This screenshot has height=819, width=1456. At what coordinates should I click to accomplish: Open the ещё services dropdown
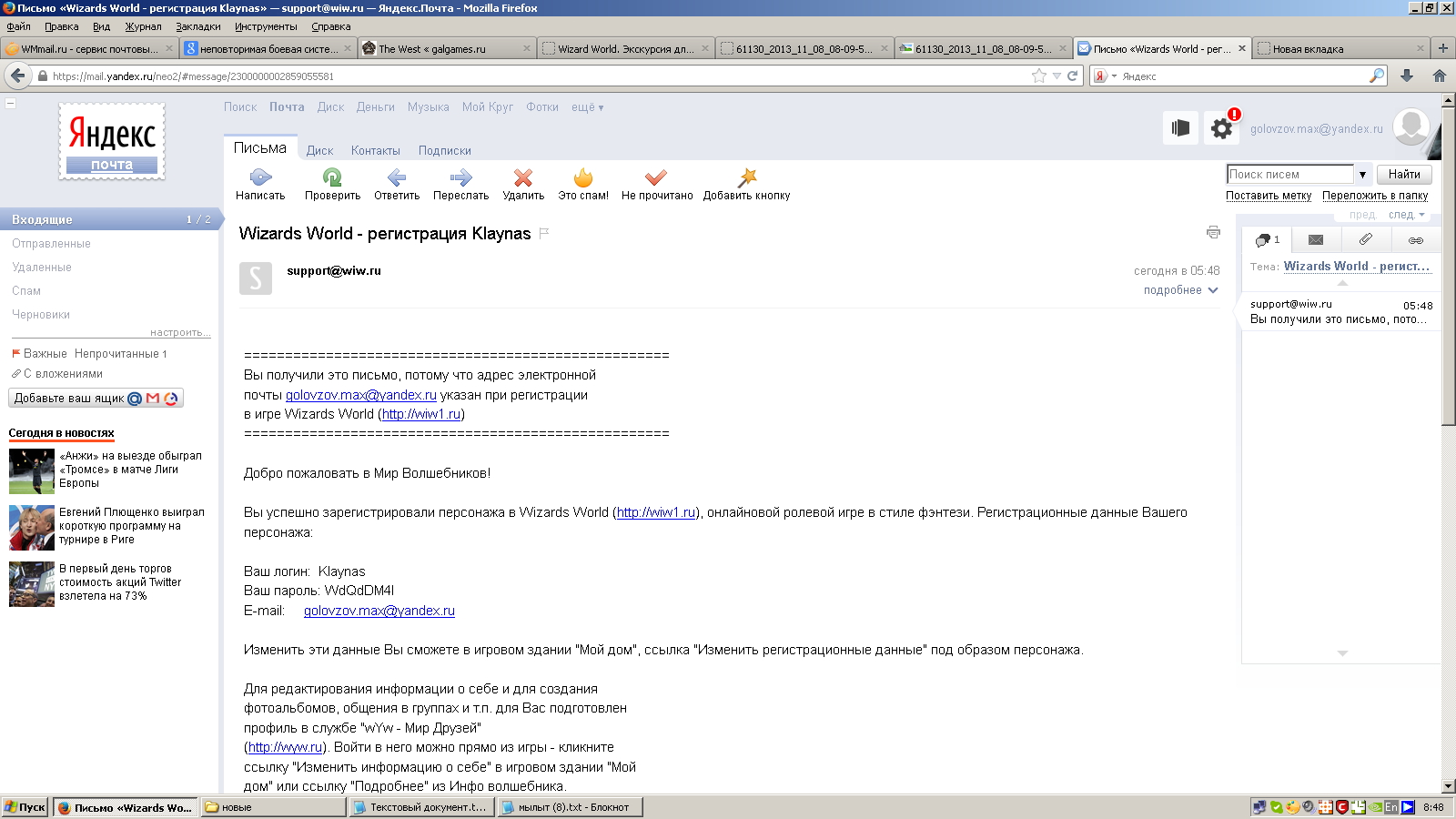click(587, 107)
